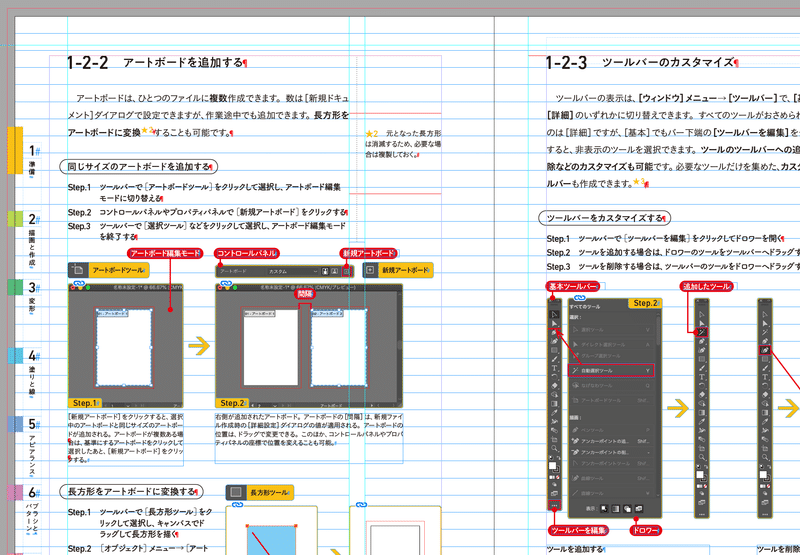Click the yellow "長方形ツール" label

(x=270, y=492)
